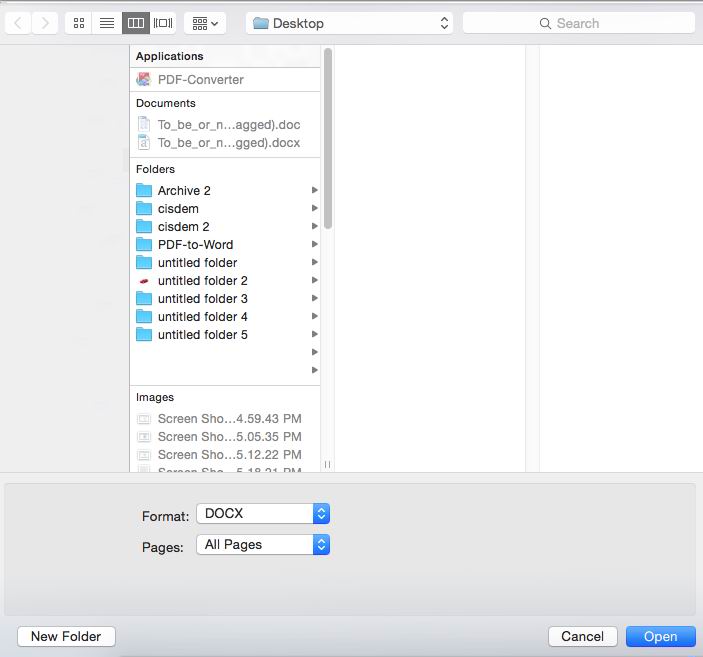Screen dimensions: 703x657
Task: Open the item arrangement dropdown
Action: (205, 23)
